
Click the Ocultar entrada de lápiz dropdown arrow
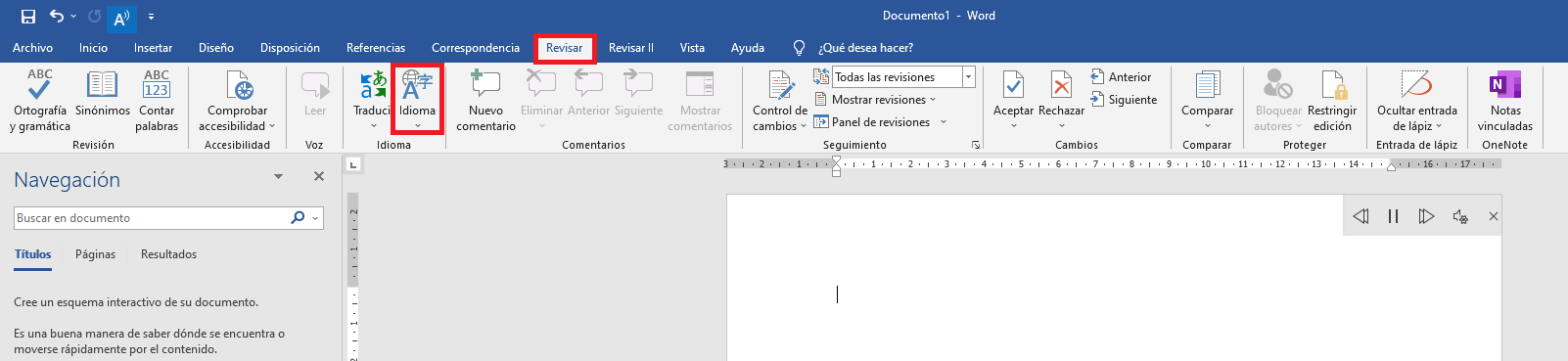pos(1439,126)
